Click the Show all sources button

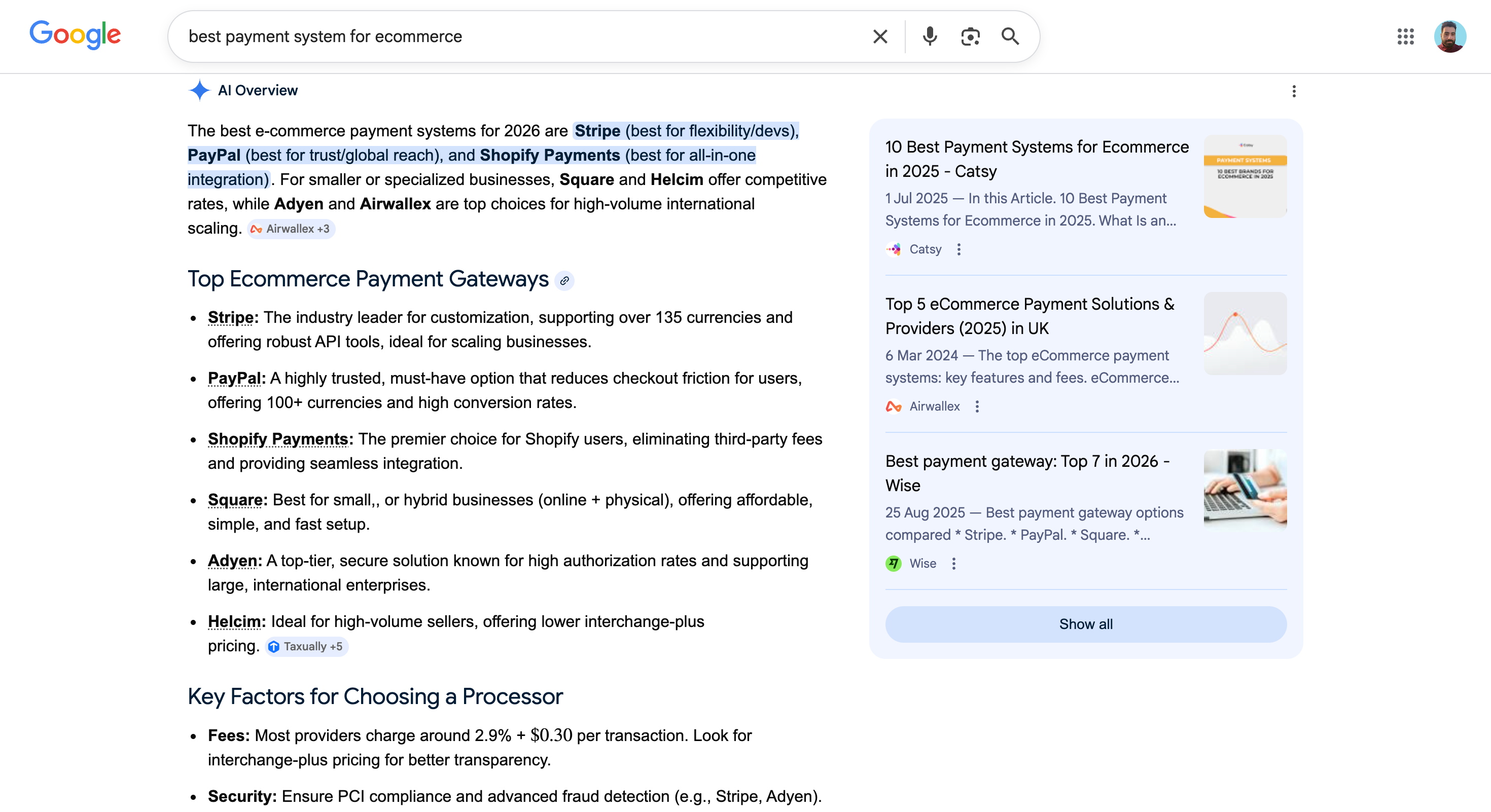coord(1085,624)
